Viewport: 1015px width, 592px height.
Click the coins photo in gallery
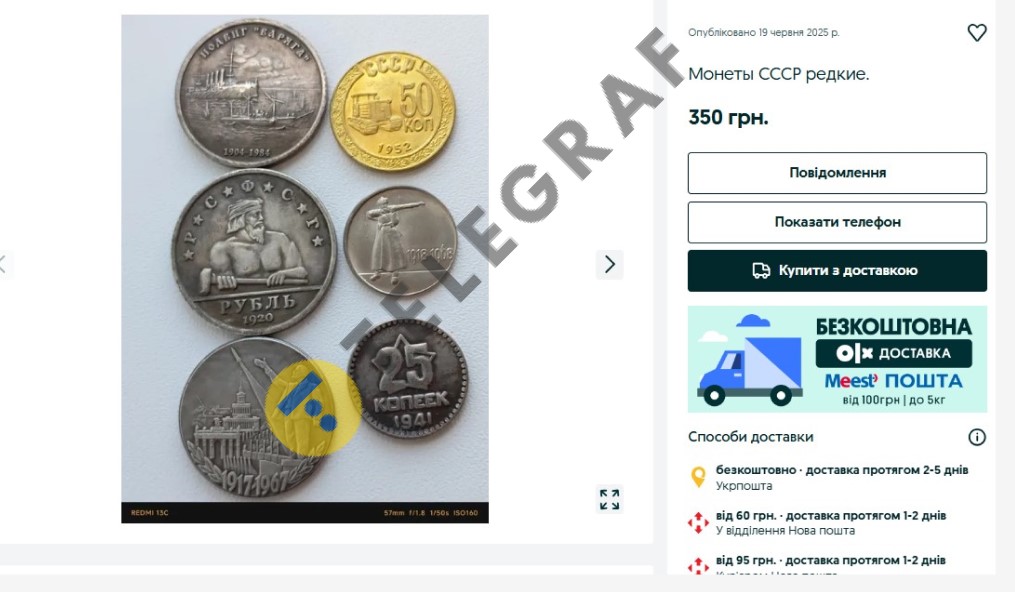click(305, 269)
